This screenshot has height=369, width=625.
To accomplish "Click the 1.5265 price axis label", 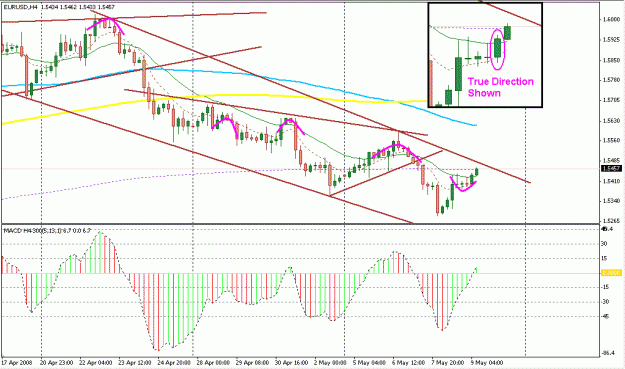I will coord(612,221).
